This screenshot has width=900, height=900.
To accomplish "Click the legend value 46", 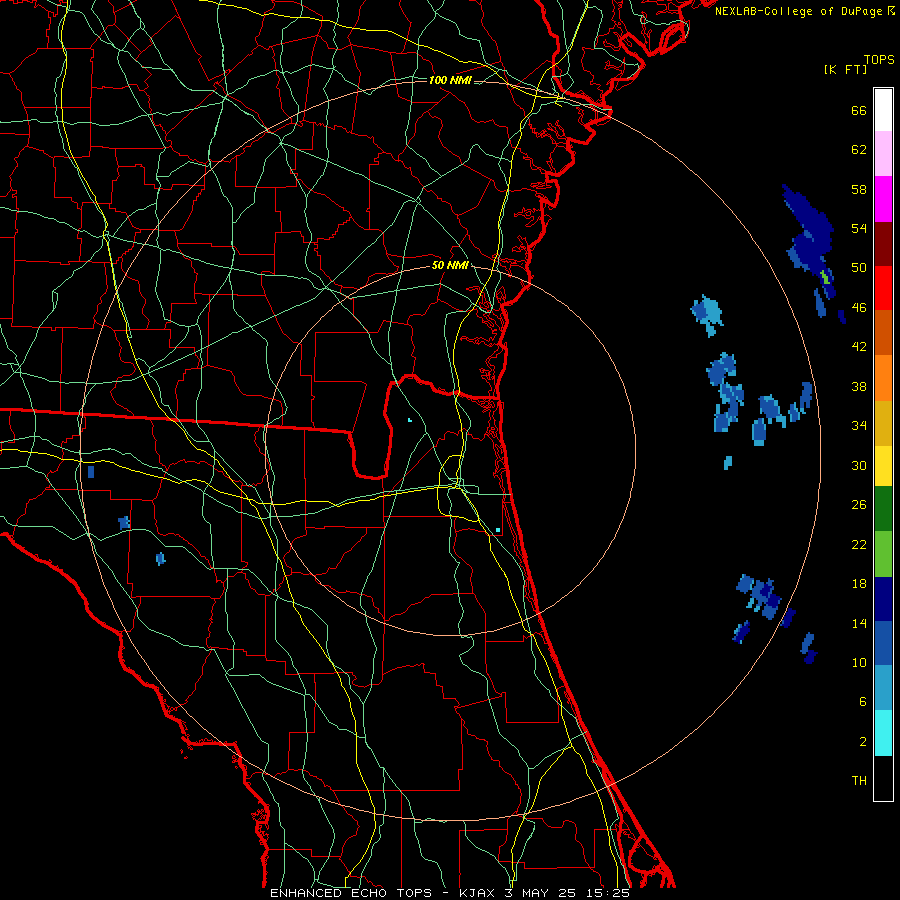I will pyautogui.click(x=859, y=307).
